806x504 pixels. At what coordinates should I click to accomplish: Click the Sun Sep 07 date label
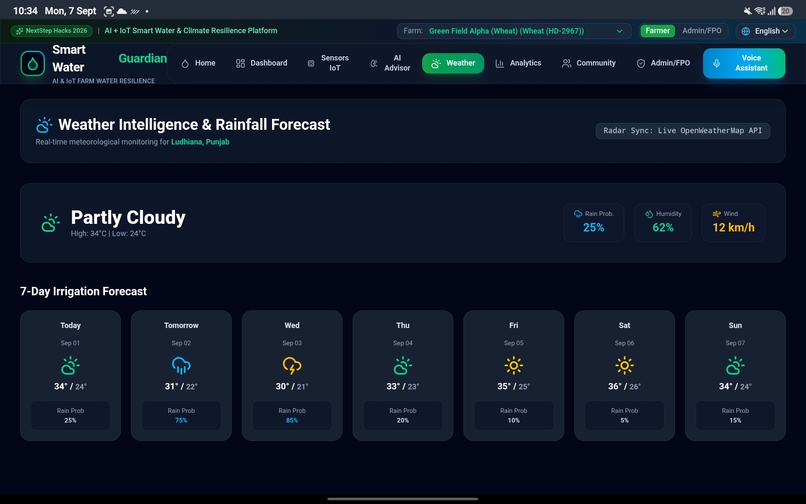[735, 343]
